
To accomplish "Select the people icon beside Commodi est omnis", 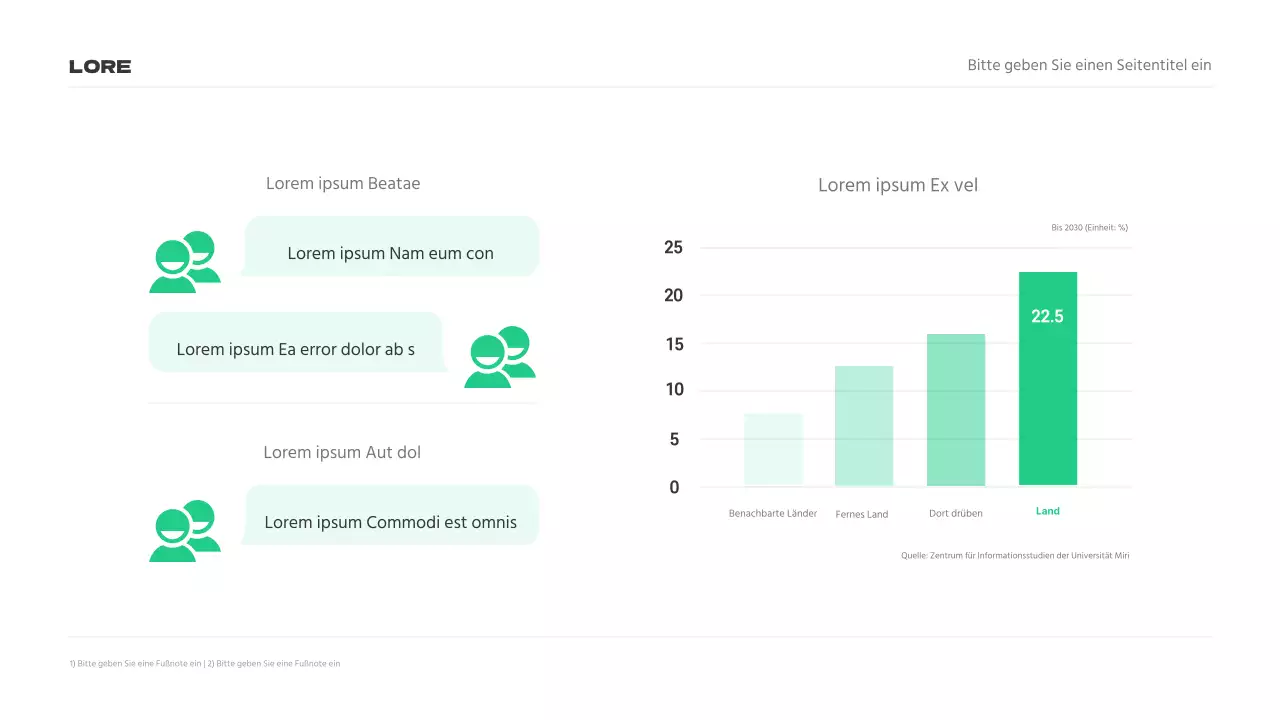I will (184, 531).
